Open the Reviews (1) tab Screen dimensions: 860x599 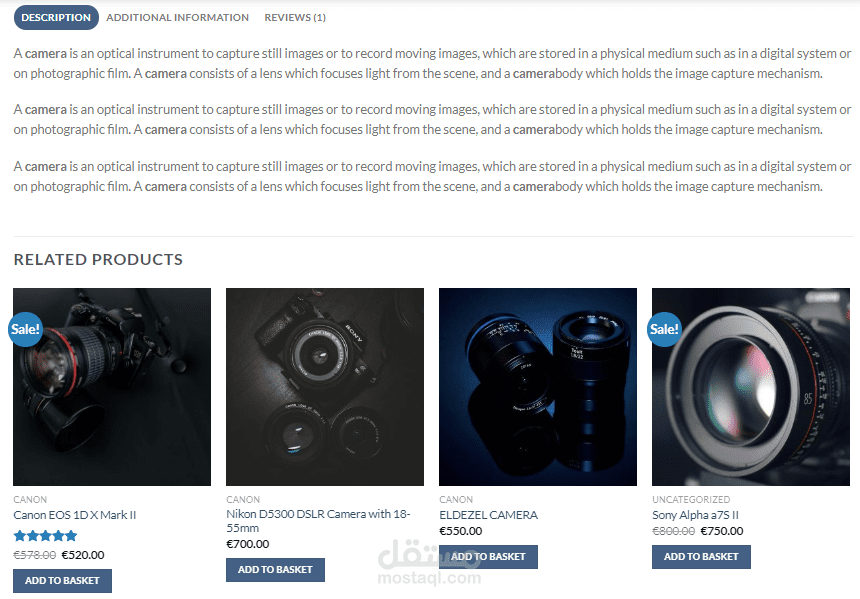[x=295, y=18]
